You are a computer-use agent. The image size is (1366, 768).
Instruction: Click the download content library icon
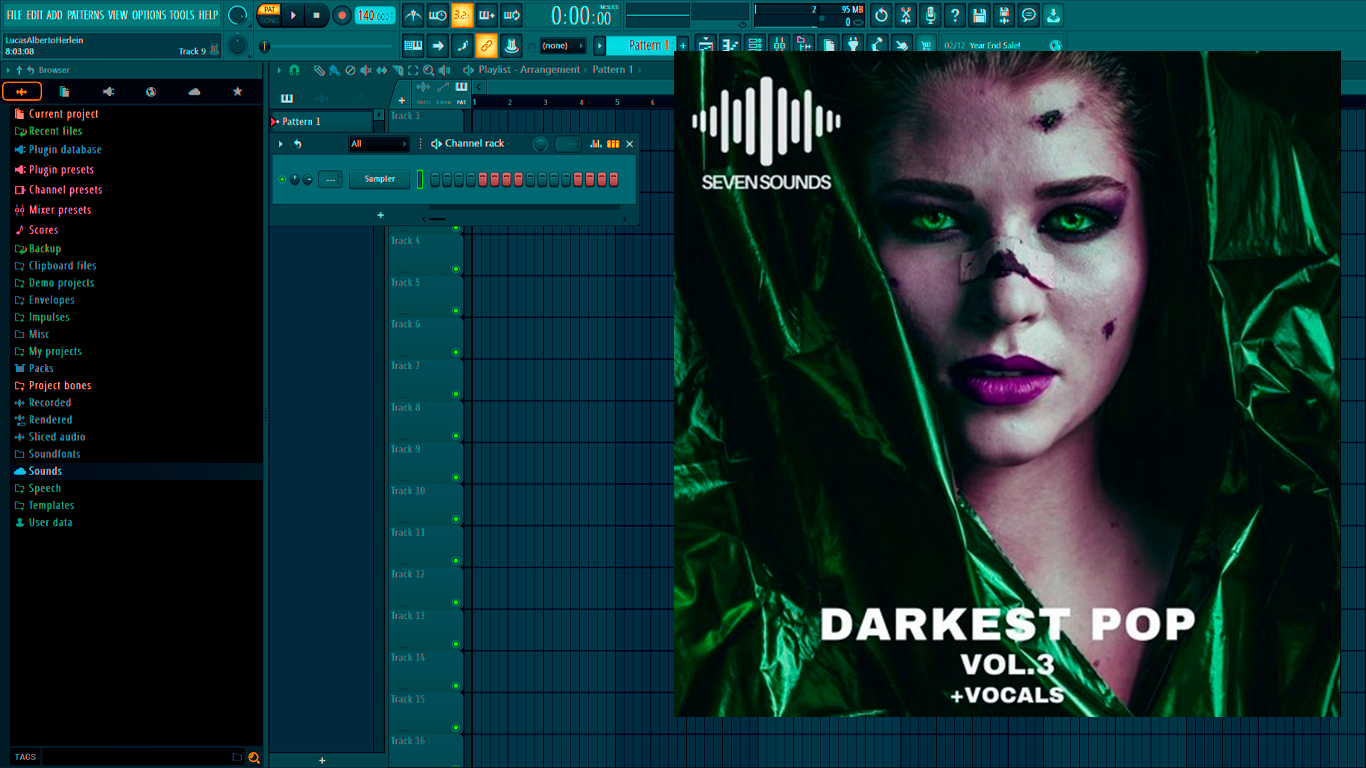coord(1053,15)
